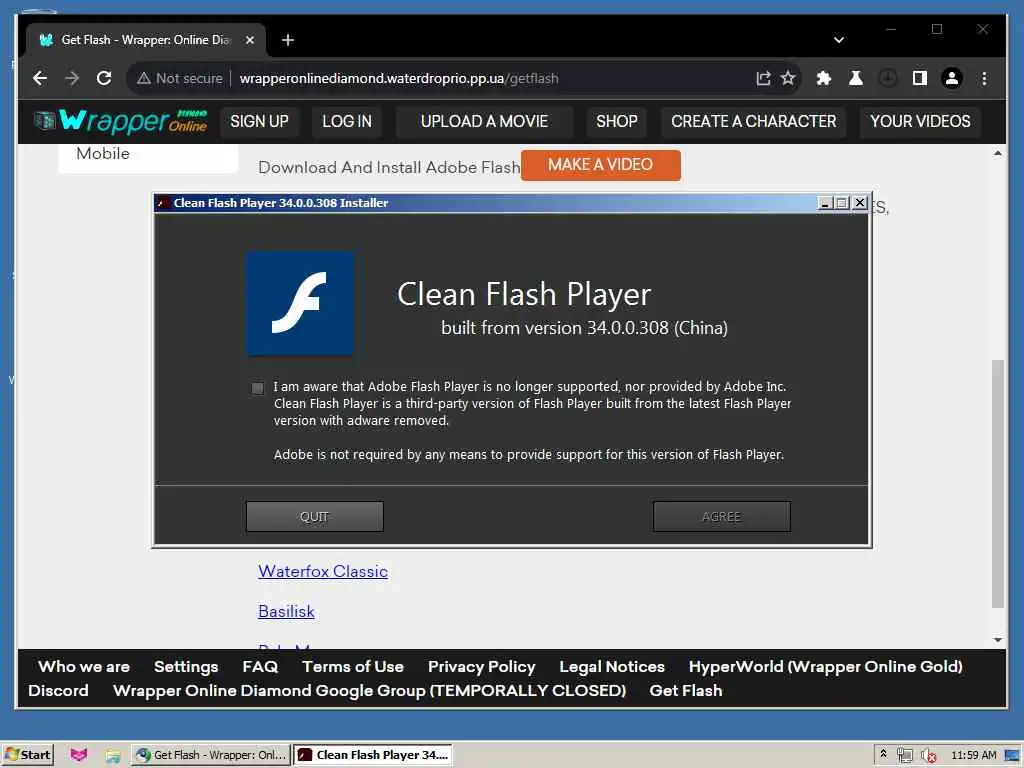The width and height of the screenshot is (1024, 768).
Task: Open the Waterfox Classic link
Action: [x=323, y=571]
